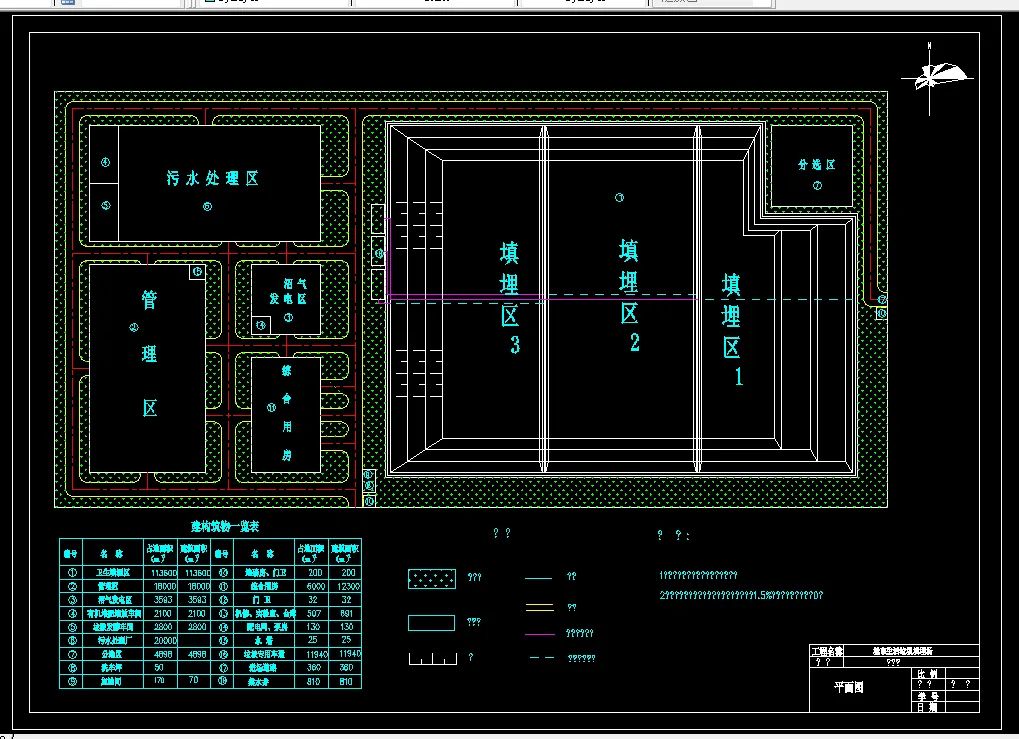Click the circled 7 marker under 分选区
1019x739 pixels.
pyautogui.click(x=817, y=186)
